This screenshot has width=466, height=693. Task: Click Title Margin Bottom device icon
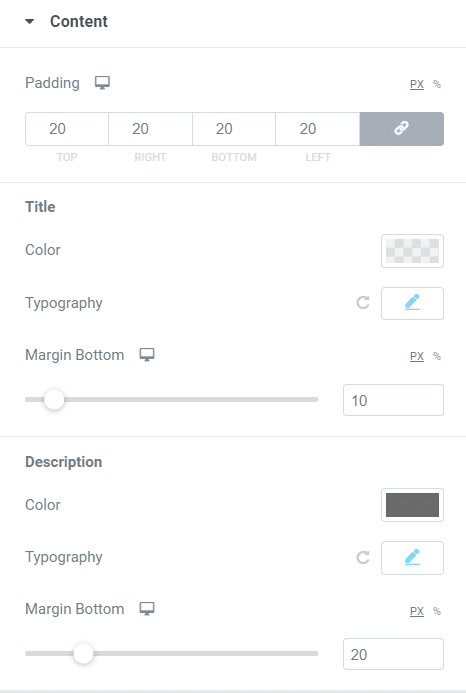tap(147, 354)
